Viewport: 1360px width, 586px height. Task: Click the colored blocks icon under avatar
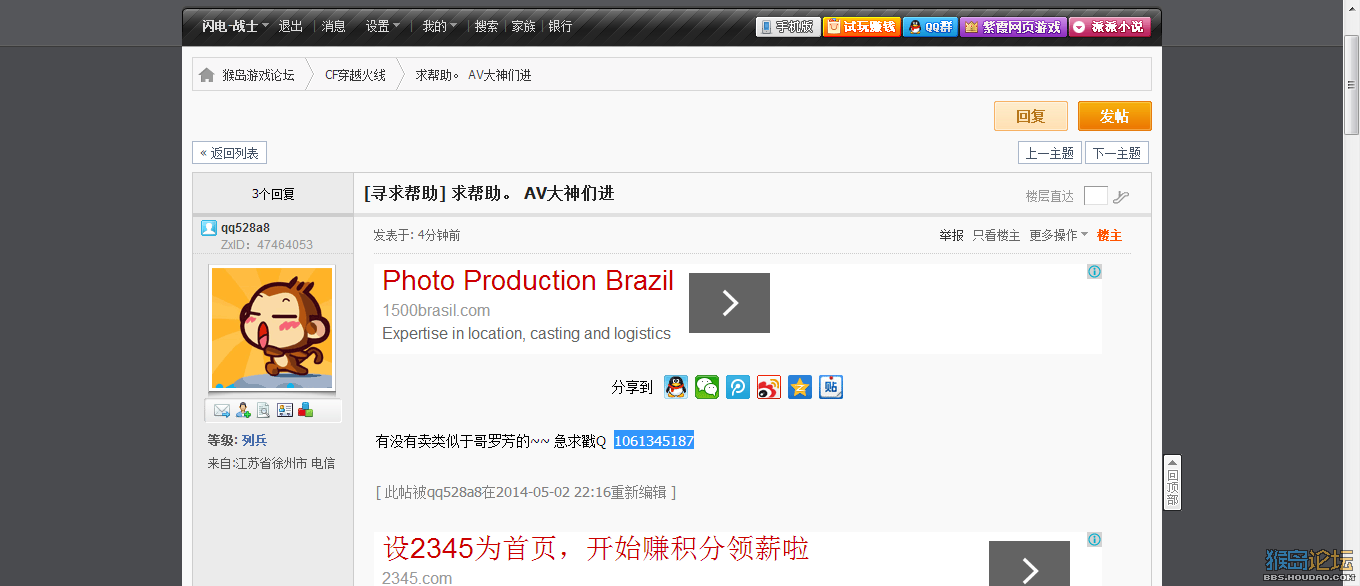[x=306, y=410]
